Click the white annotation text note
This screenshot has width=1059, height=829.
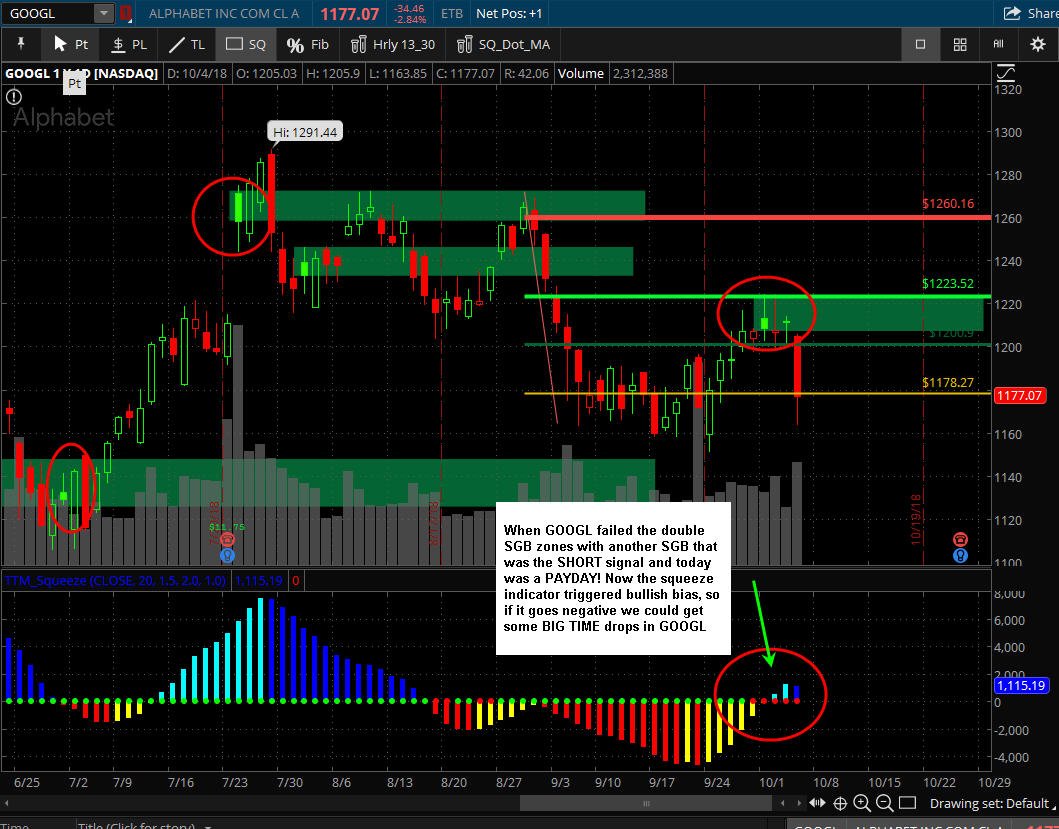point(613,578)
